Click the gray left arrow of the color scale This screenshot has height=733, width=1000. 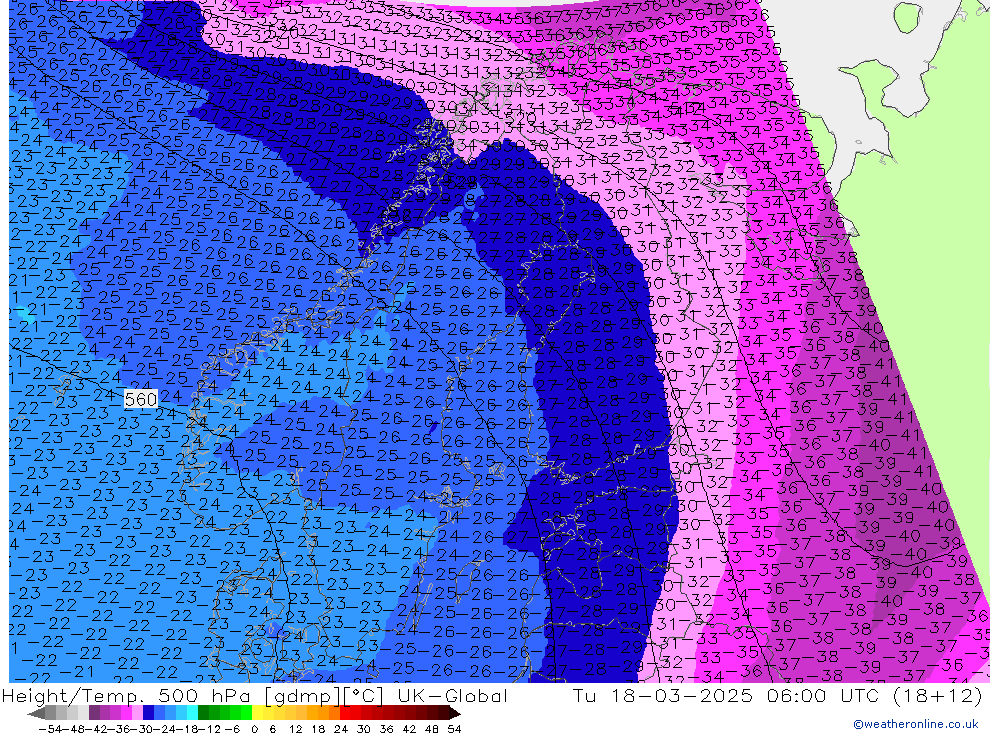(36, 713)
